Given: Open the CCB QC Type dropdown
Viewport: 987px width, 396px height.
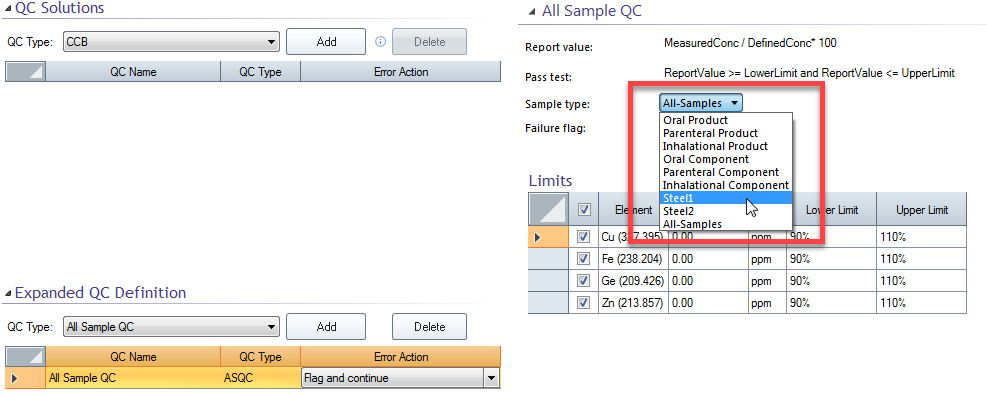Looking at the screenshot, I should (171, 42).
